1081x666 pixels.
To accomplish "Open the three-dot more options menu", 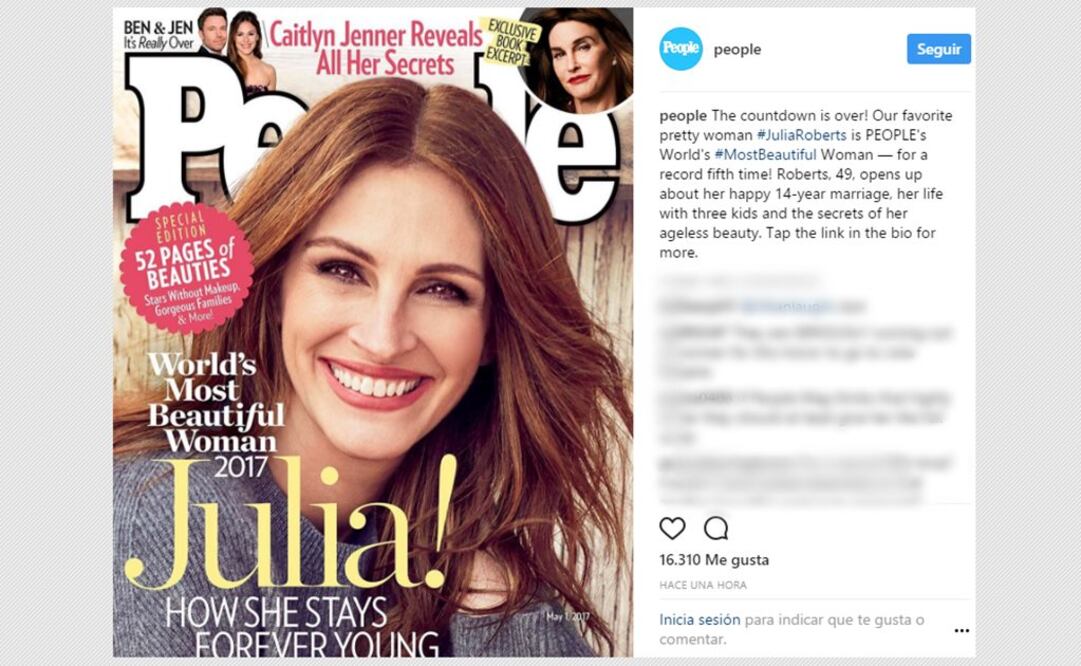I will click(962, 630).
